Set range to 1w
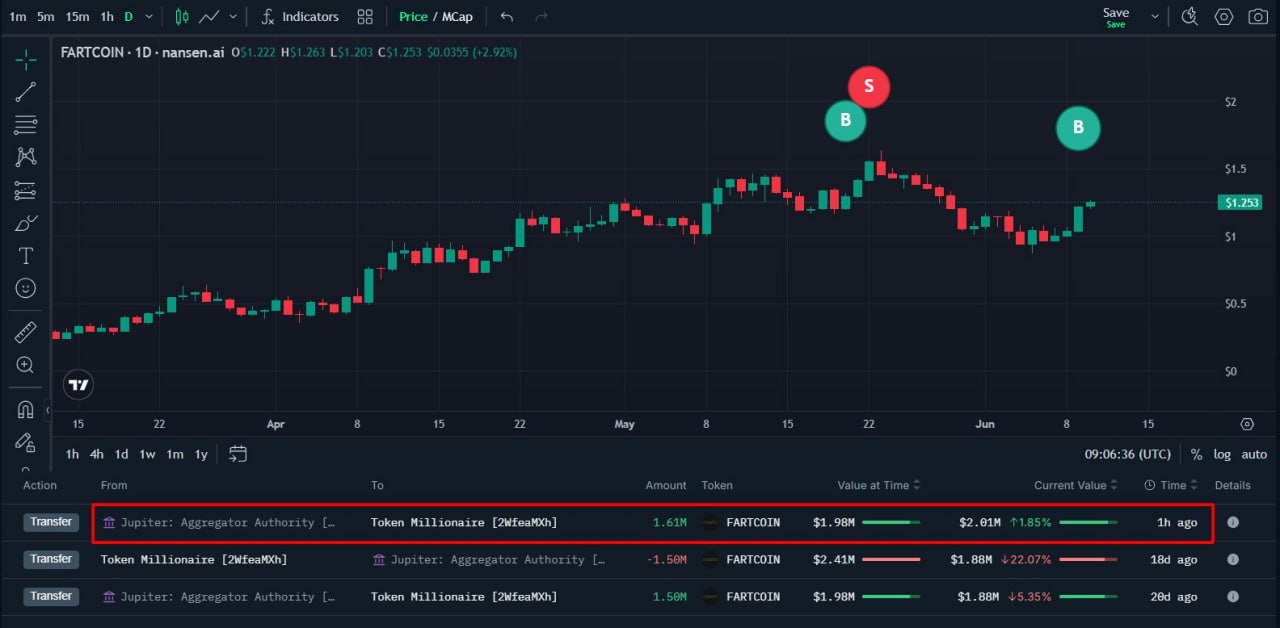1280x628 pixels. tap(147, 454)
